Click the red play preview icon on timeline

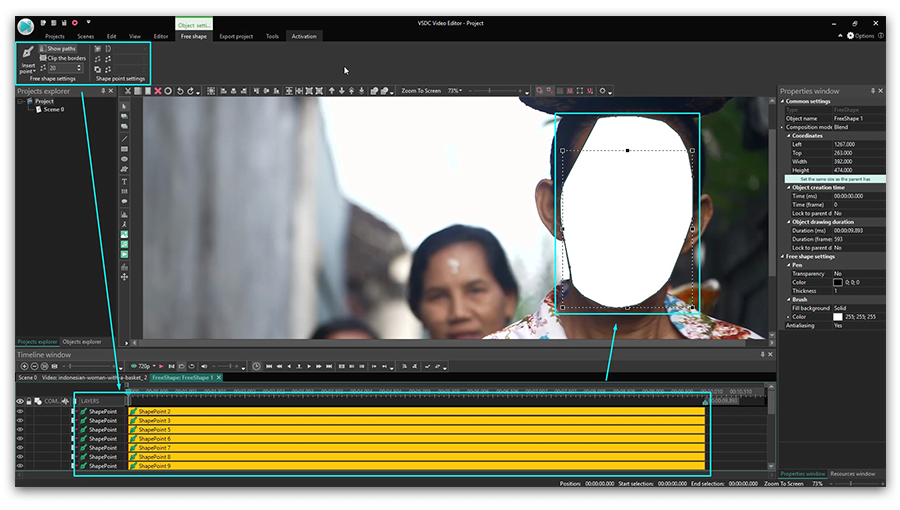[161, 367]
